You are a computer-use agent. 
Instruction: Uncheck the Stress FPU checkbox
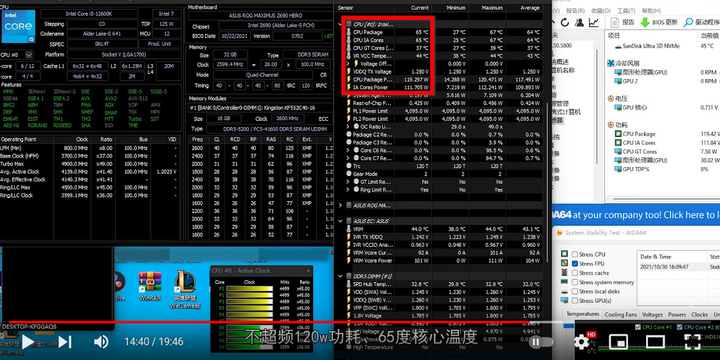click(x=574, y=264)
